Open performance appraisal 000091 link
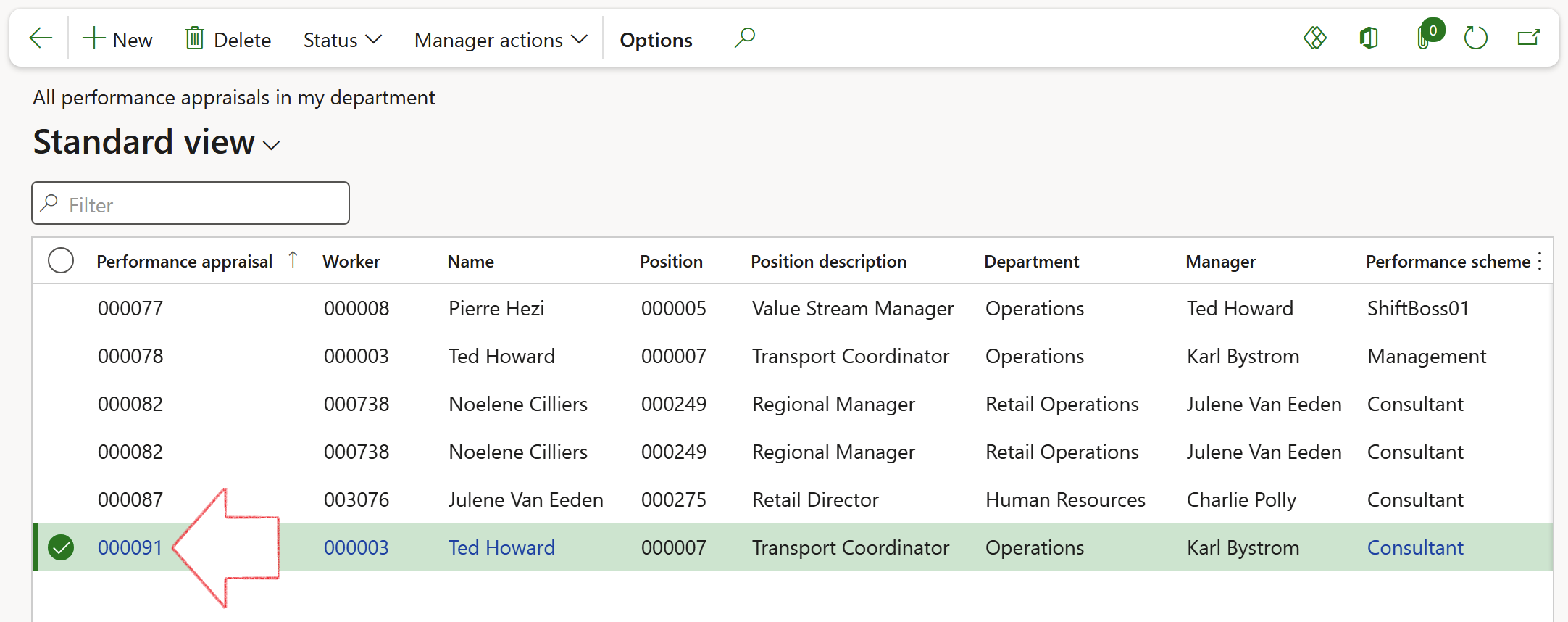Image resolution: width=1568 pixels, height=622 pixels. pos(130,547)
